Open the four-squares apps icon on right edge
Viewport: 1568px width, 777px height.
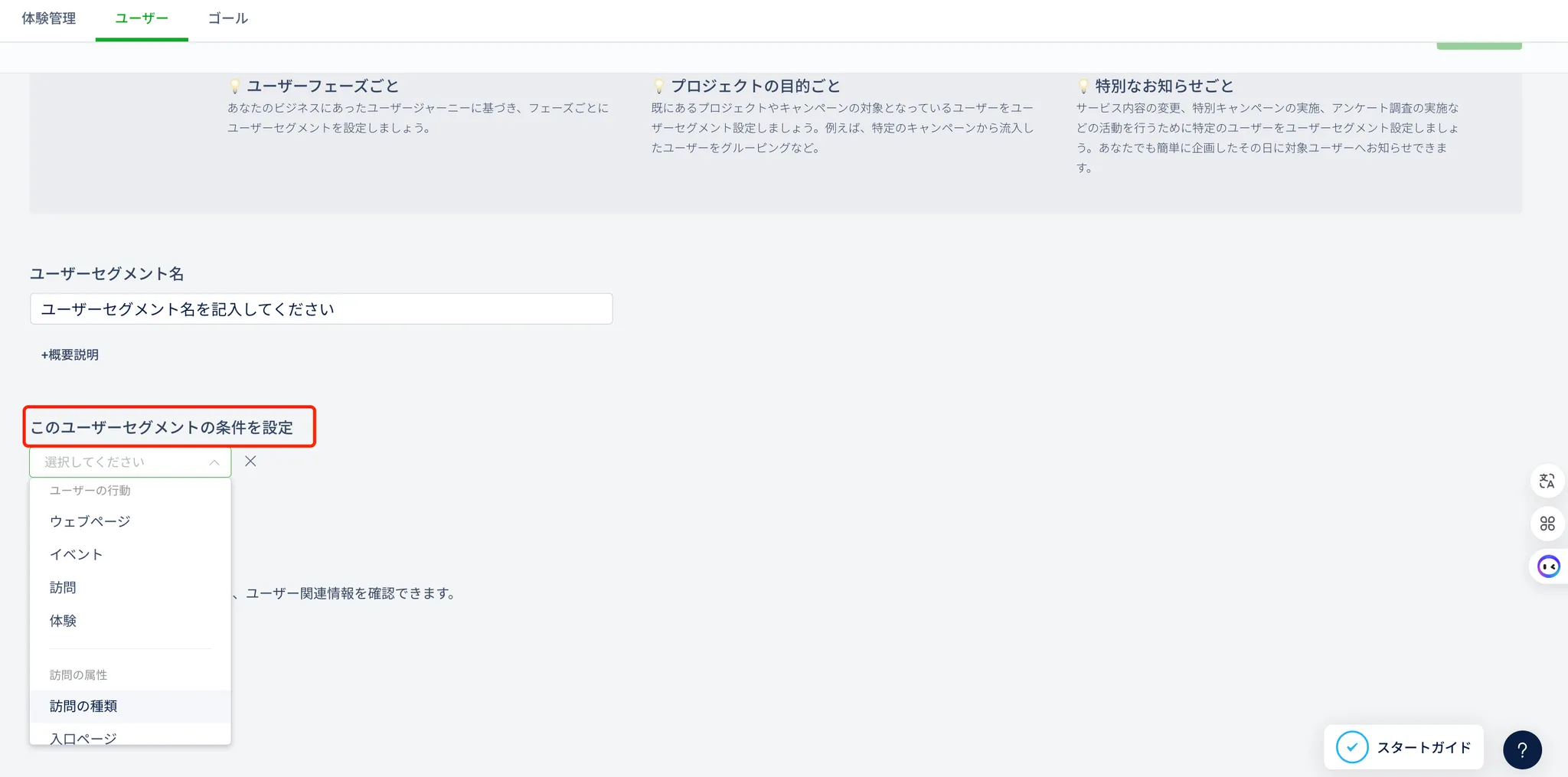(x=1547, y=524)
